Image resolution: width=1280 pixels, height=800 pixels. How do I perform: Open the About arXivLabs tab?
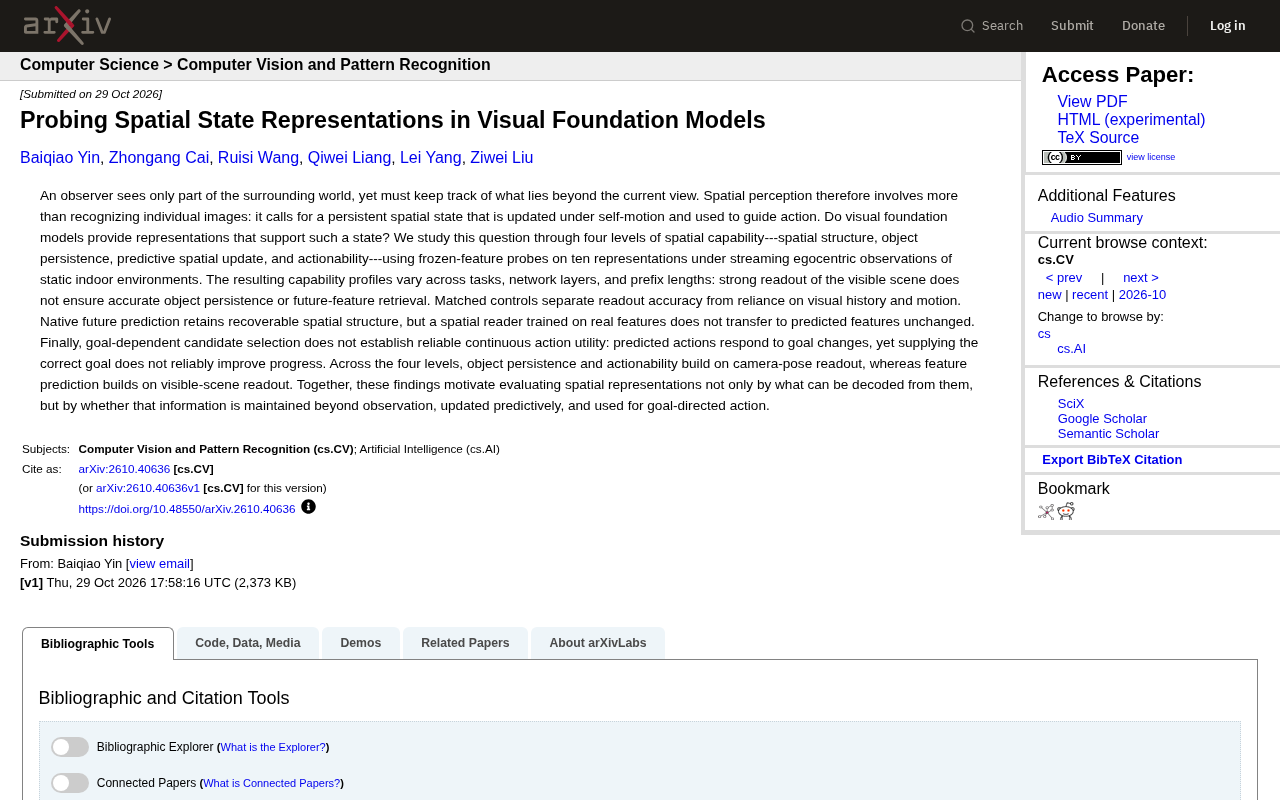pos(598,643)
